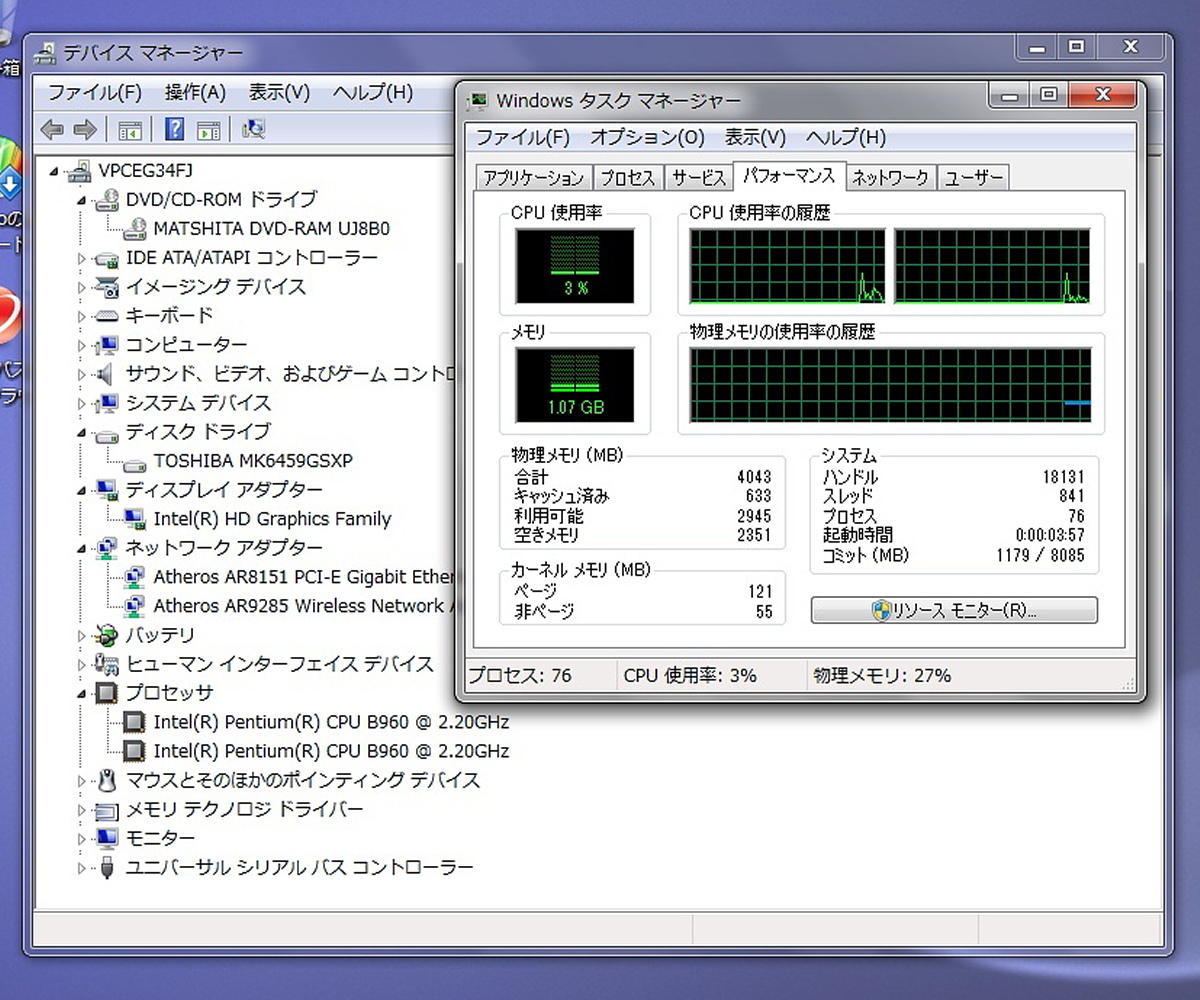Expand the コンピューター node
The width and height of the screenshot is (1200, 1000).
coord(82,345)
